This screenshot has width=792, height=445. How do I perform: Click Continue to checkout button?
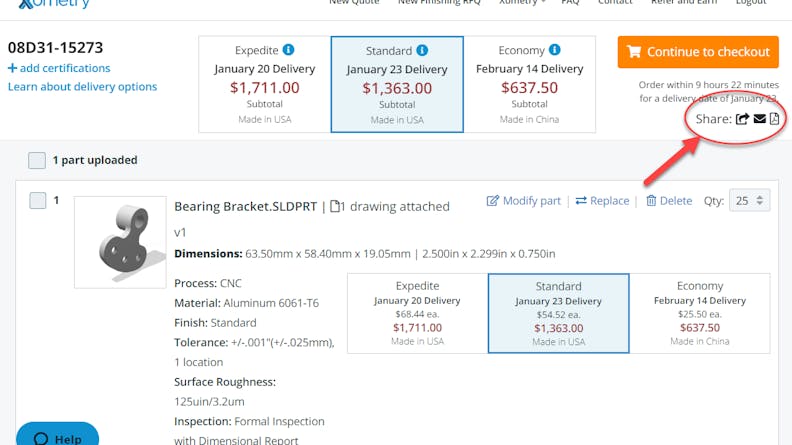698,52
